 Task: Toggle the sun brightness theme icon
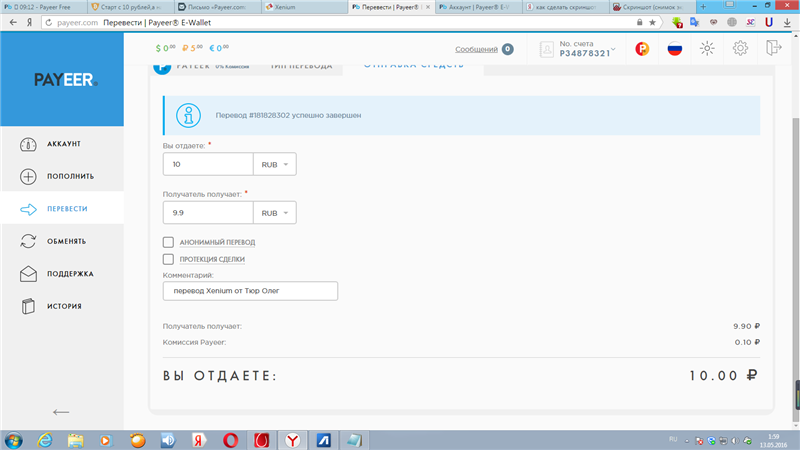[707, 48]
